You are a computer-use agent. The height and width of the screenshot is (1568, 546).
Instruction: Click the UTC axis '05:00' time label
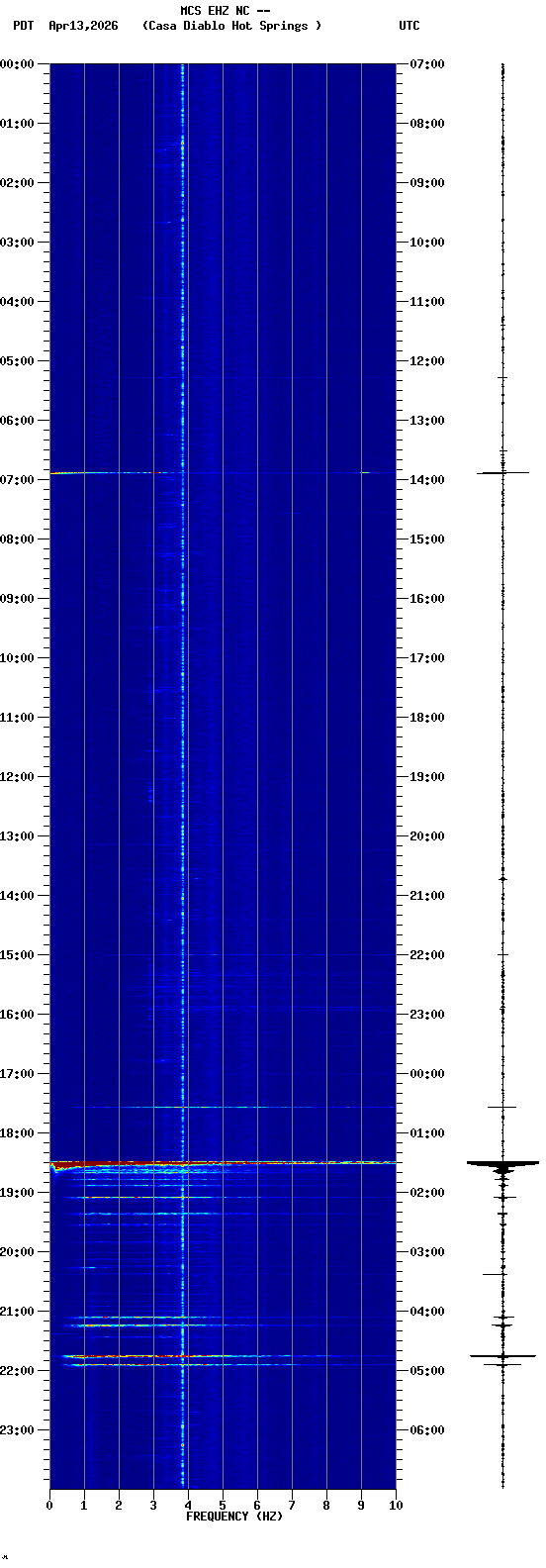click(x=427, y=1371)
